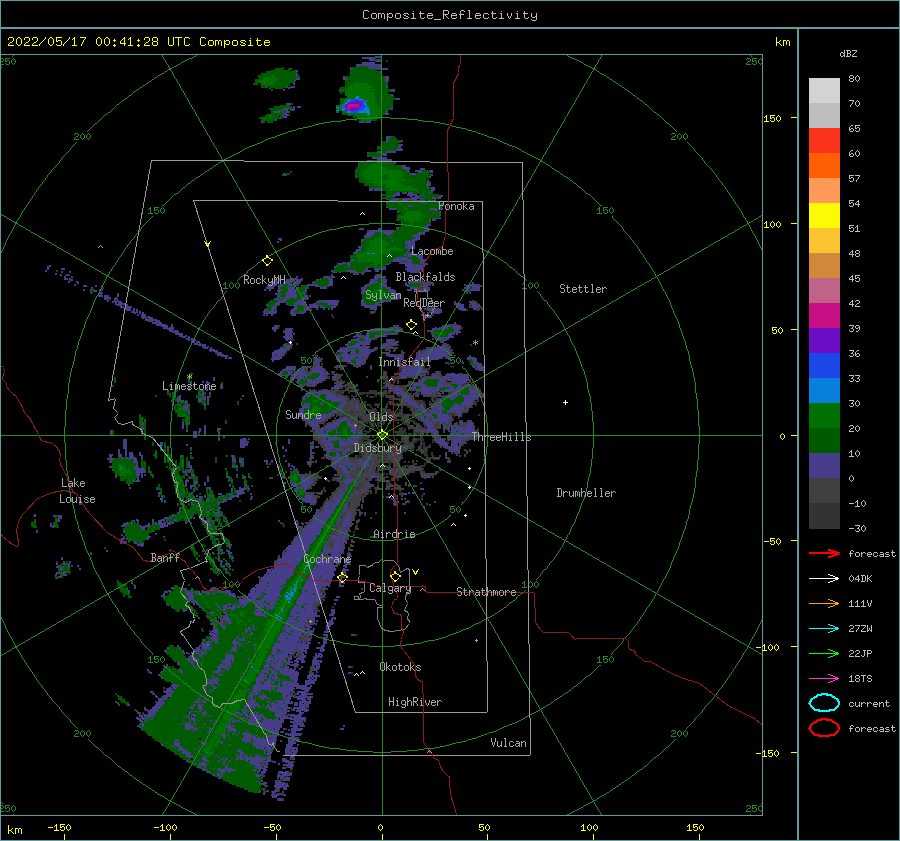Click the RockyMH label
Image resolution: width=900 pixels, height=841 pixels.
[x=264, y=280]
